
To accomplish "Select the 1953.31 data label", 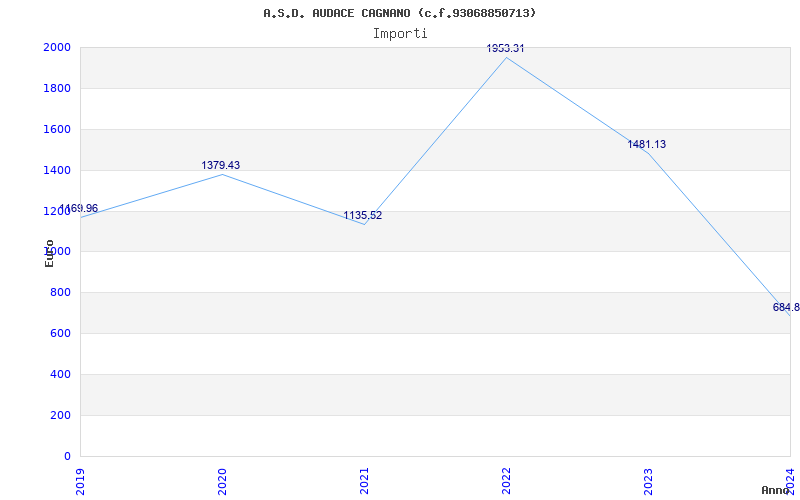I will pyautogui.click(x=505, y=48).
